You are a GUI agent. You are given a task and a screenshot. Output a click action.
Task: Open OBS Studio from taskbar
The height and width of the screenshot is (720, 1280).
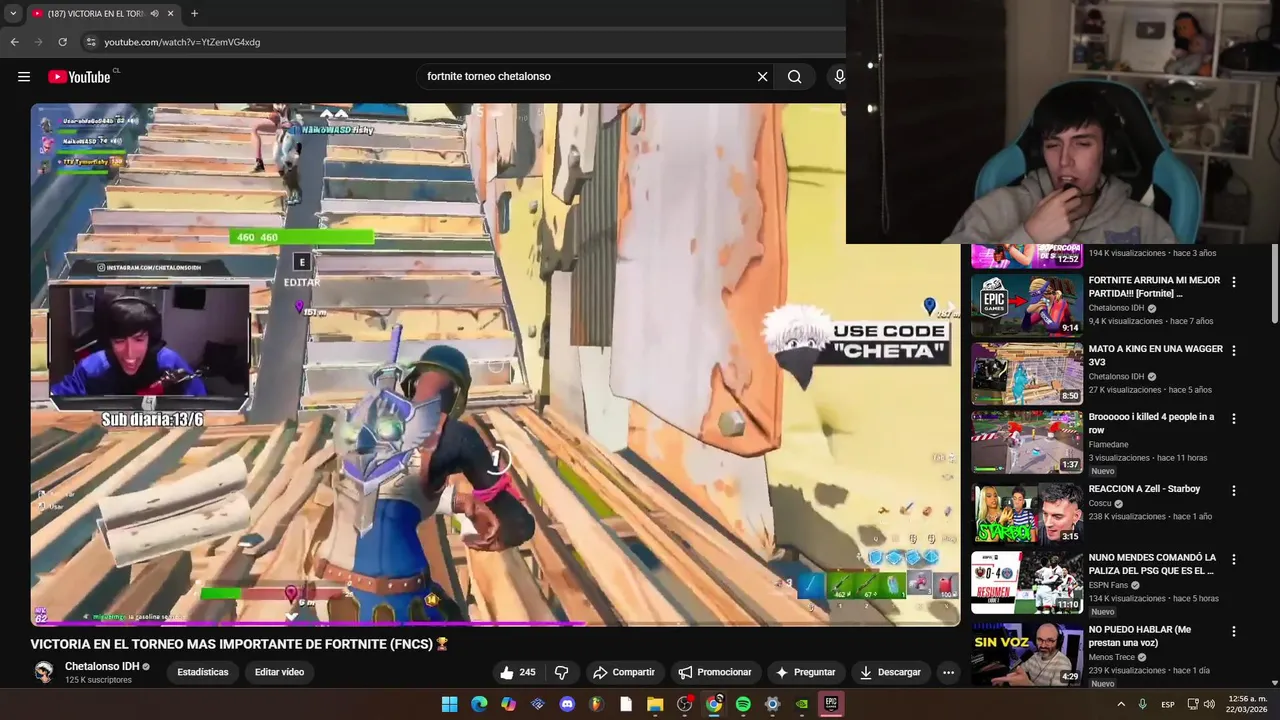tap(684, 704)
